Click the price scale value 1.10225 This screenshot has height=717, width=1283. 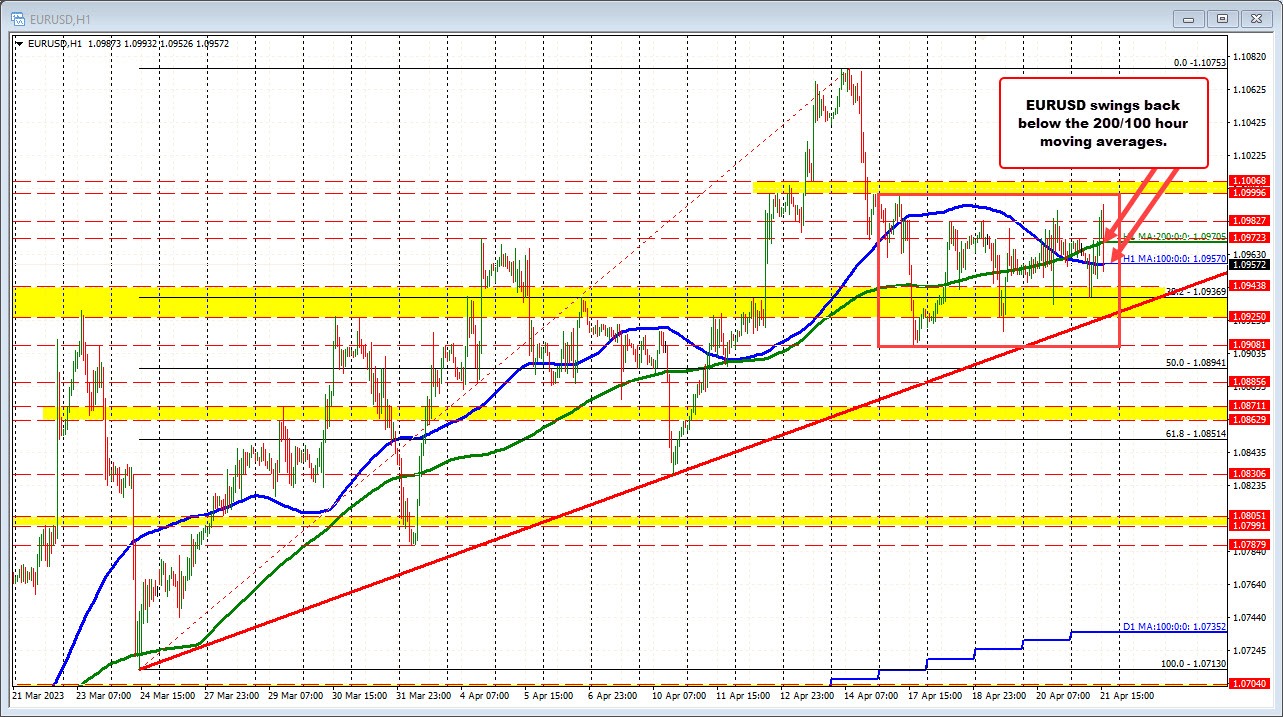(1252, 156)
